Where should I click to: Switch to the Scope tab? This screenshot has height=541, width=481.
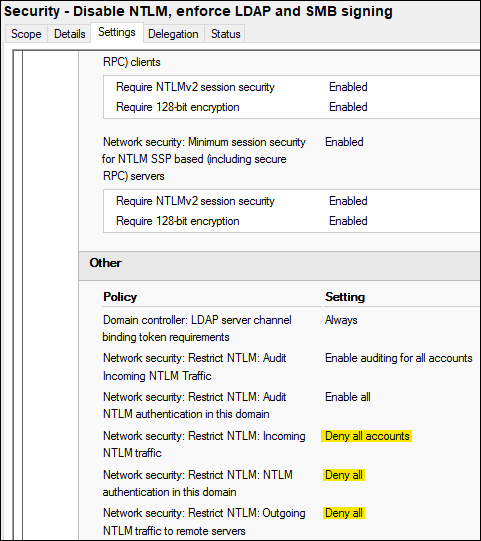click(x=26, y=34)
